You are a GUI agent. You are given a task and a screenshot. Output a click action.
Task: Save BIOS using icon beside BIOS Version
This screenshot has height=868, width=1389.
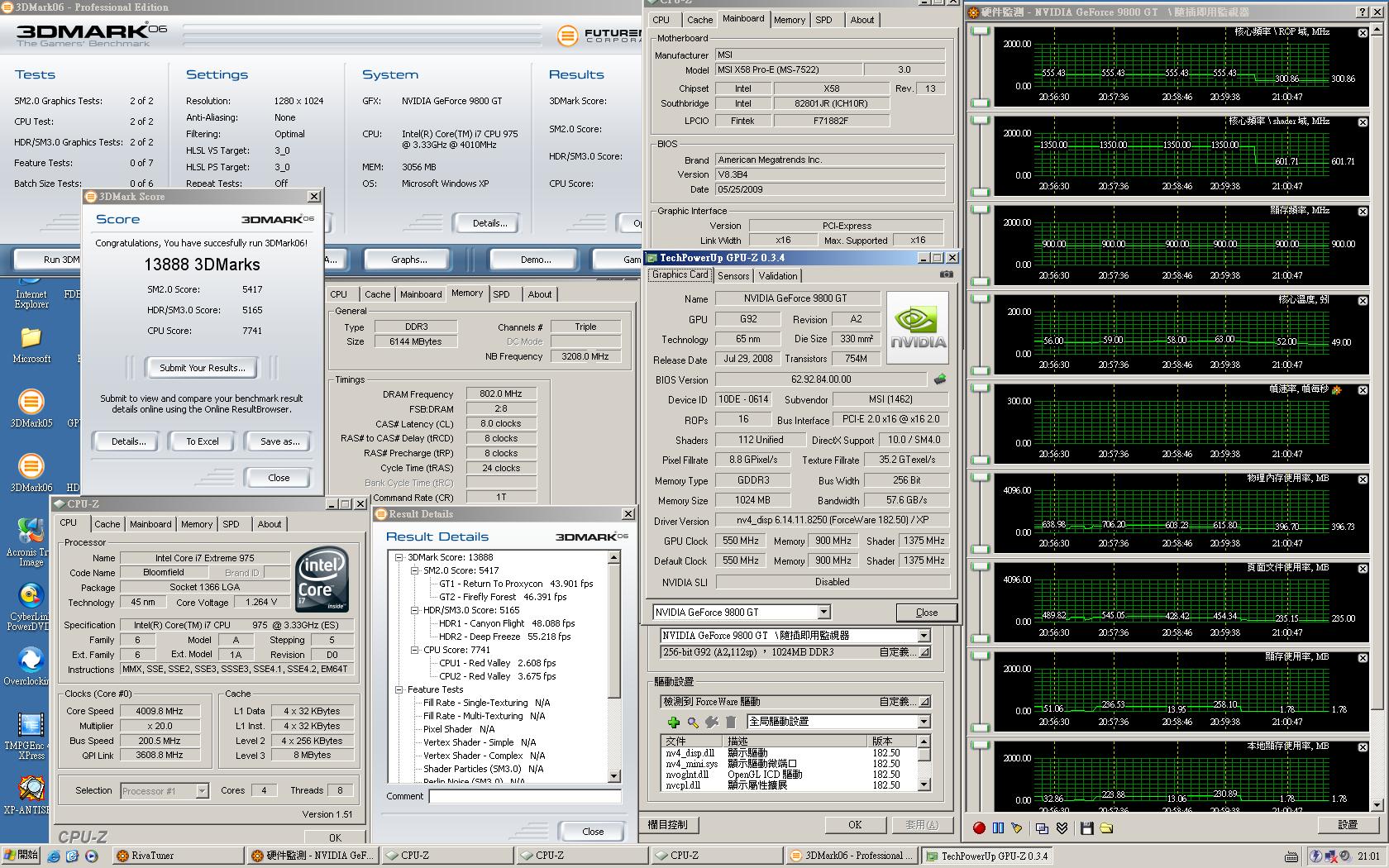click(x=940, y=379)
